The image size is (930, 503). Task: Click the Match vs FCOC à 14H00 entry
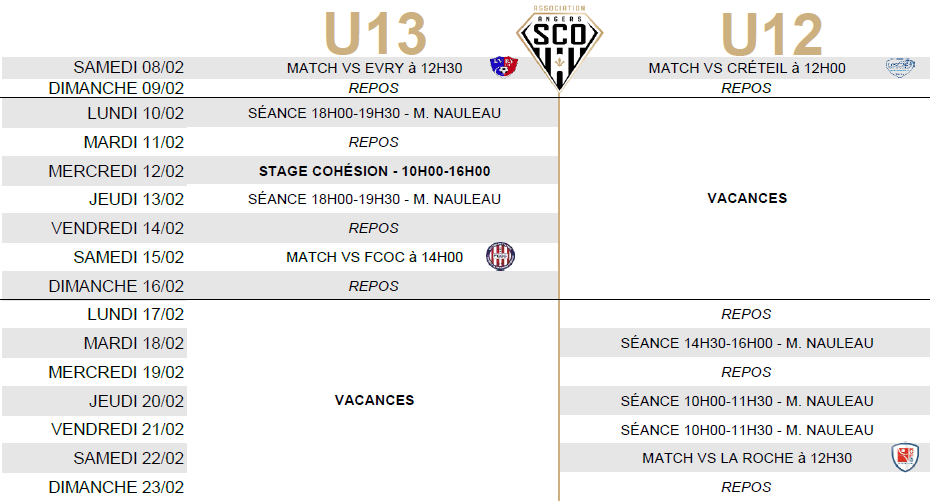374,257
